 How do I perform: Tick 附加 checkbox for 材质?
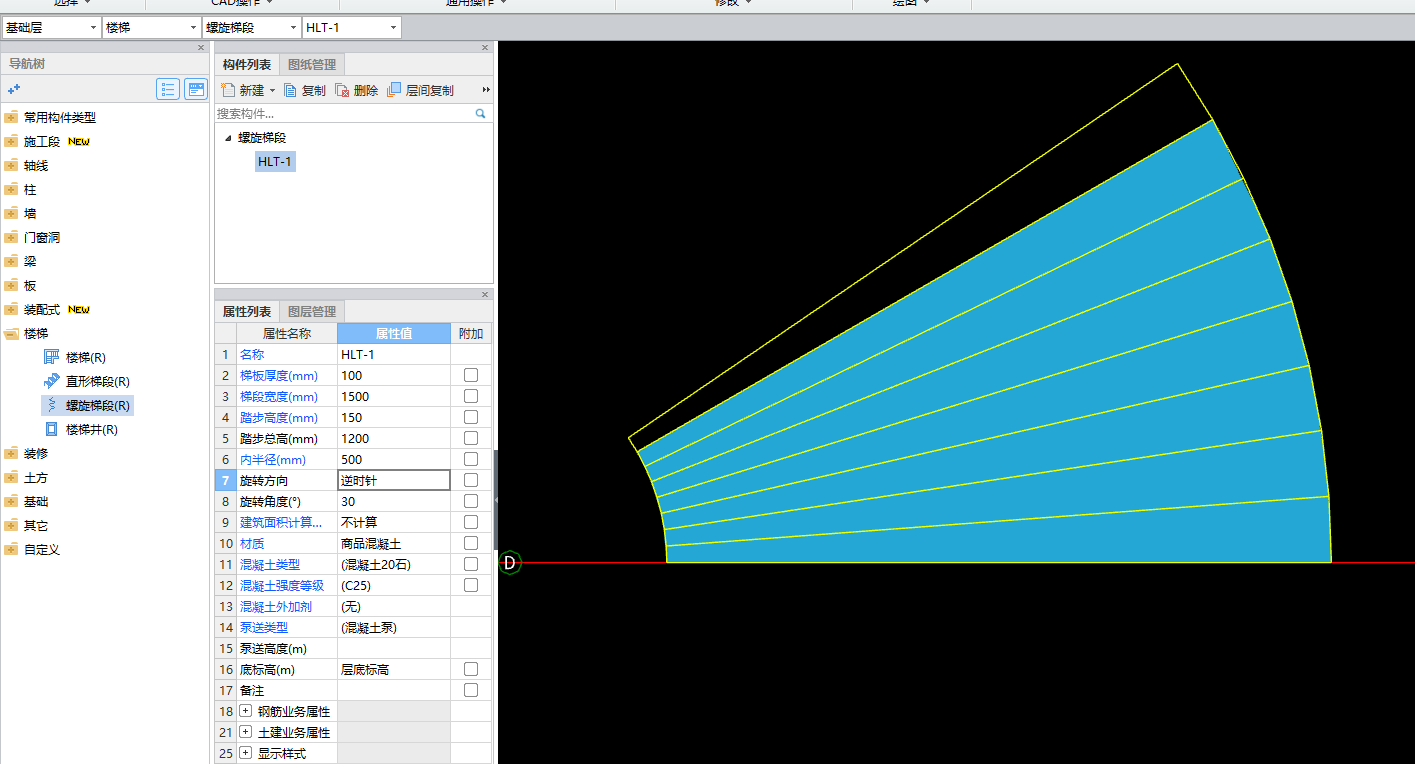(471, 543)
